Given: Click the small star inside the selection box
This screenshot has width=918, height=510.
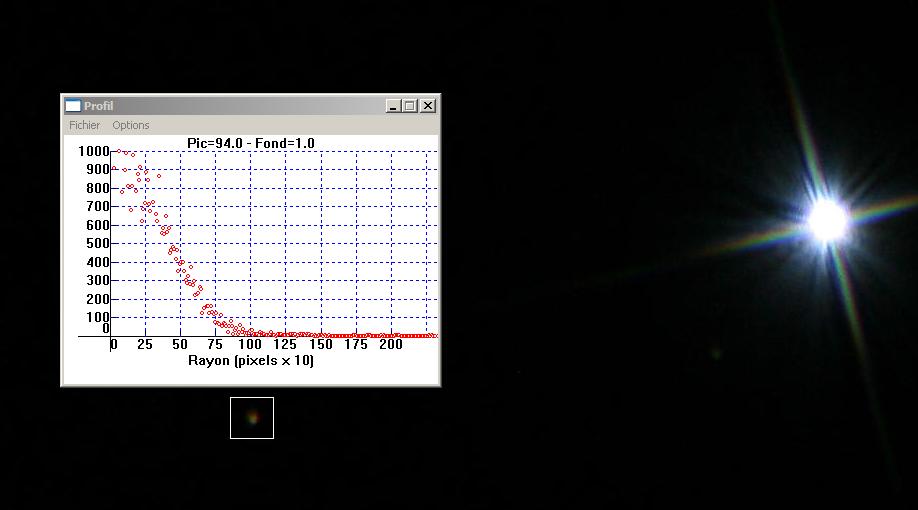Looking at the screenshot, I should (252, 417).
